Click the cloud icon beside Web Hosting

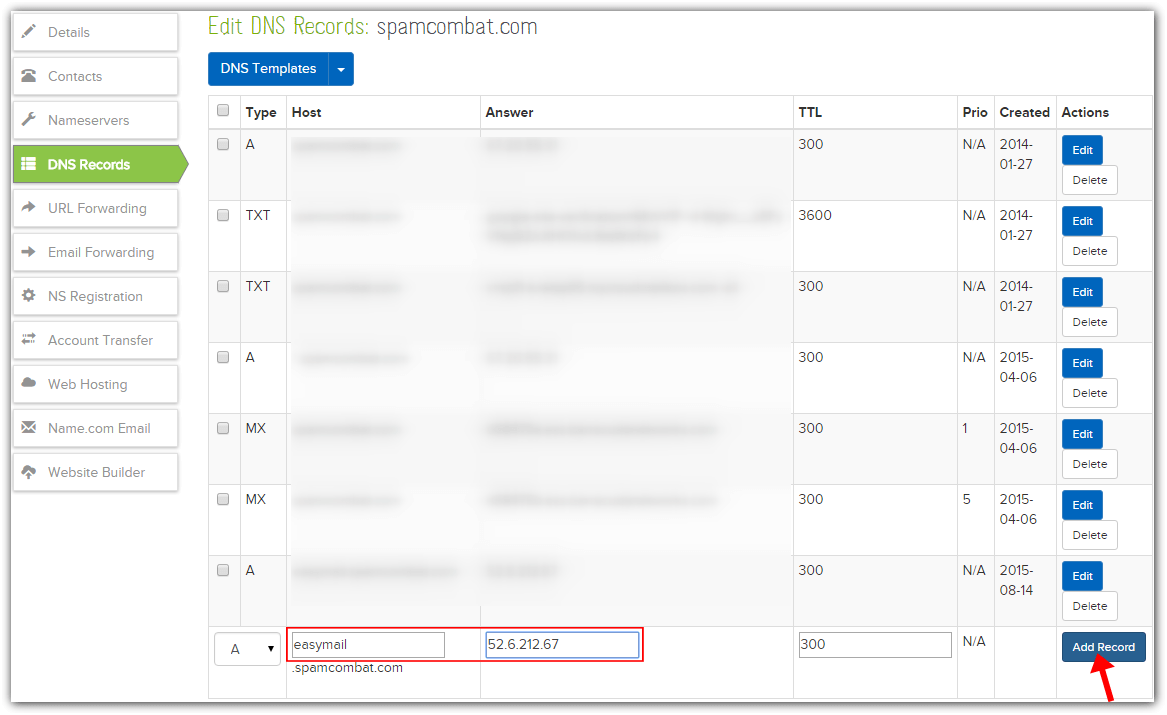point(28,382)
